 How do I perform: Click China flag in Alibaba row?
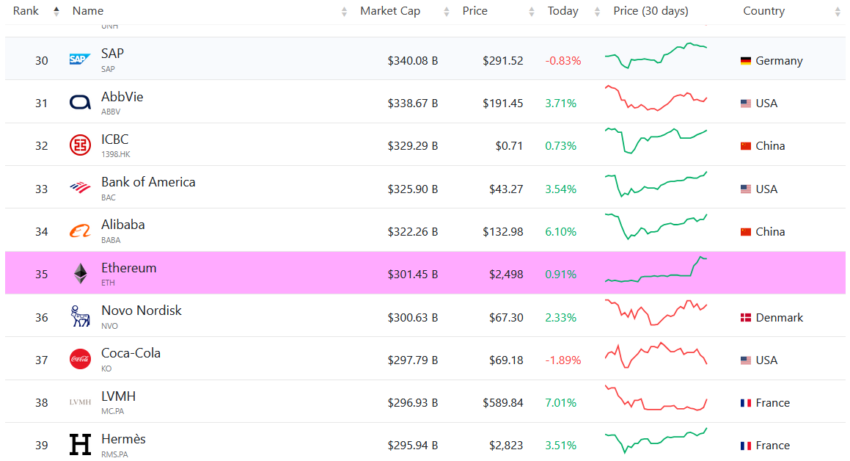tap(746, 232)
